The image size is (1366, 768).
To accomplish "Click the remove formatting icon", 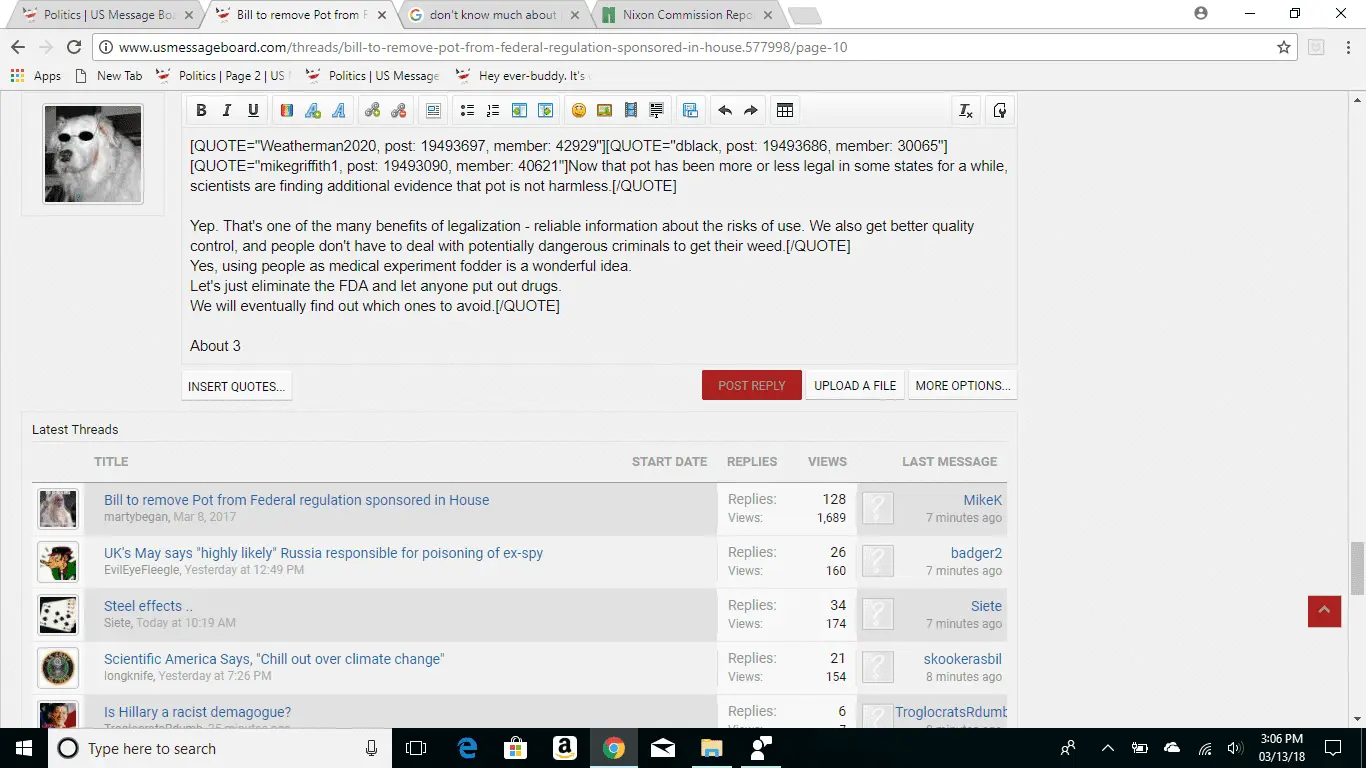I will [965, 111].
